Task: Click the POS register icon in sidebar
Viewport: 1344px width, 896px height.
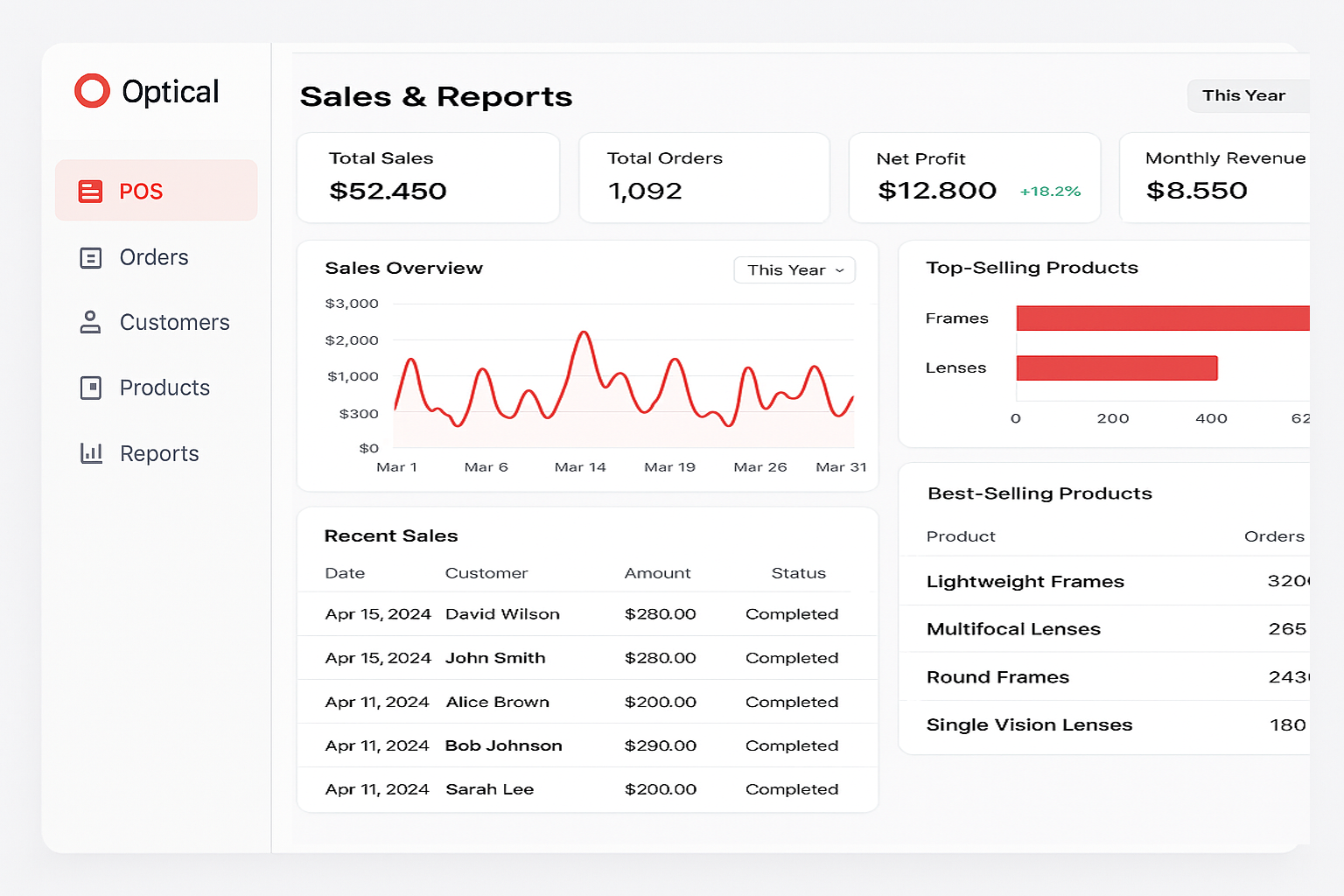Action: click(90, 192)
